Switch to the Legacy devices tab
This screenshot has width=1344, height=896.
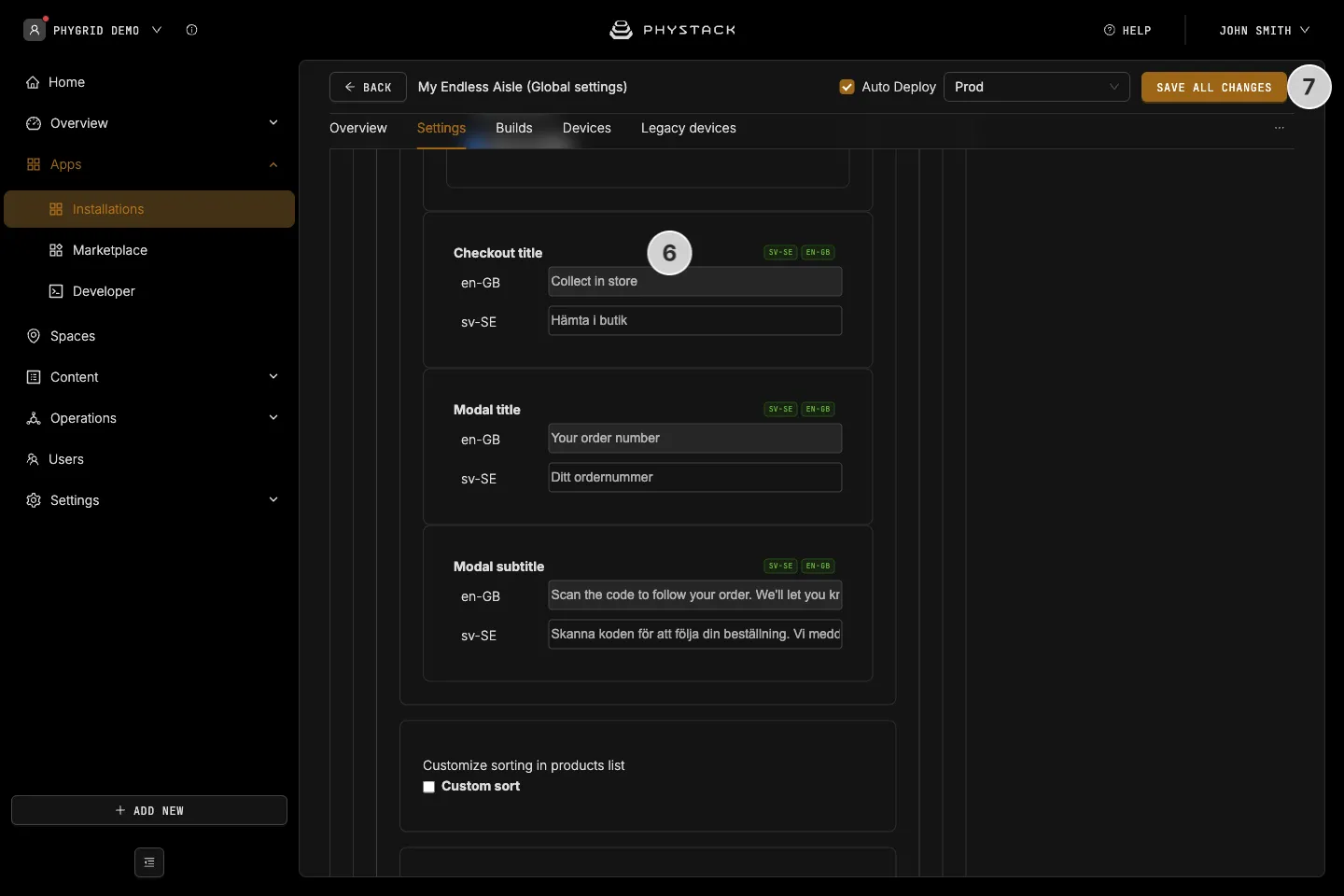click(x=689, y=128)
